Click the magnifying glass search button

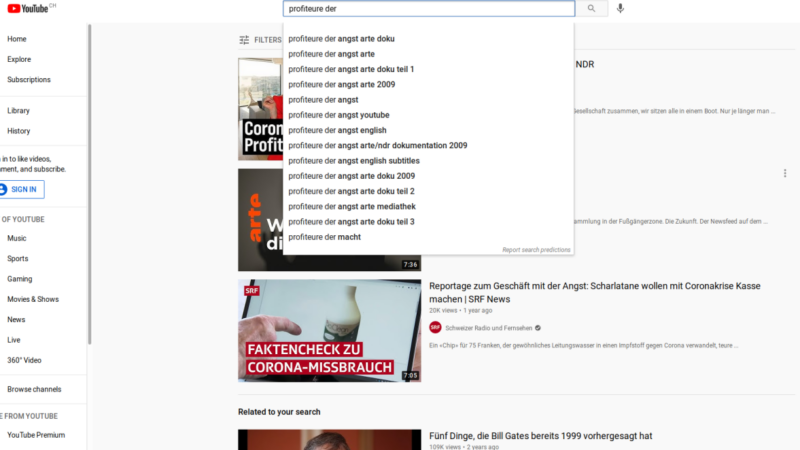pos(591,8)
